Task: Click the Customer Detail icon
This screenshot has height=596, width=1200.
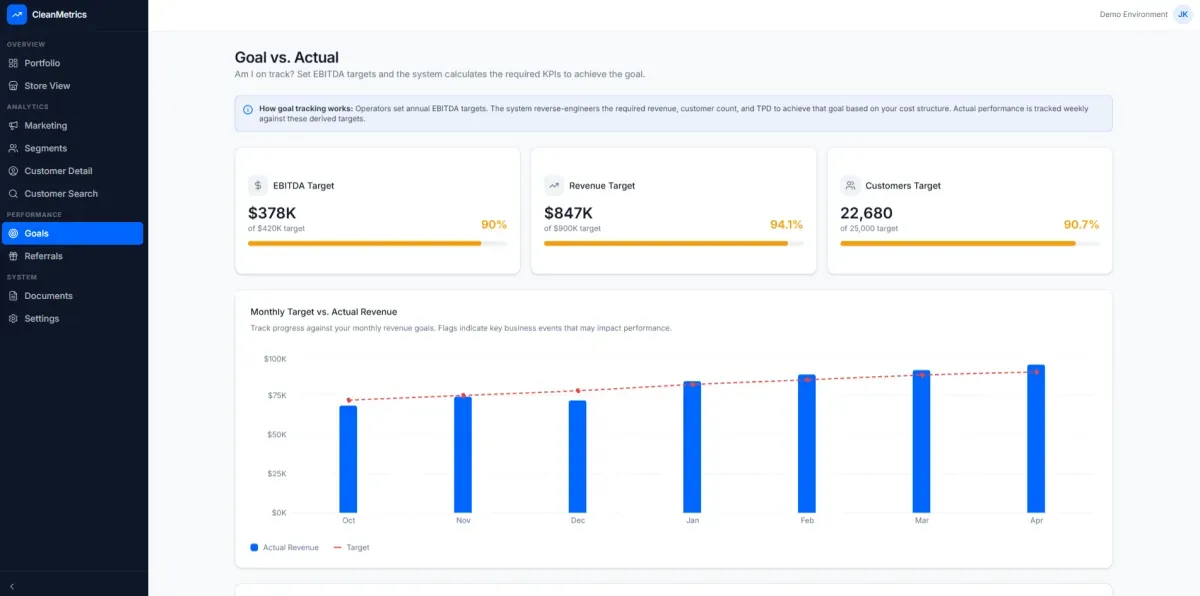Action: [14, 171]
